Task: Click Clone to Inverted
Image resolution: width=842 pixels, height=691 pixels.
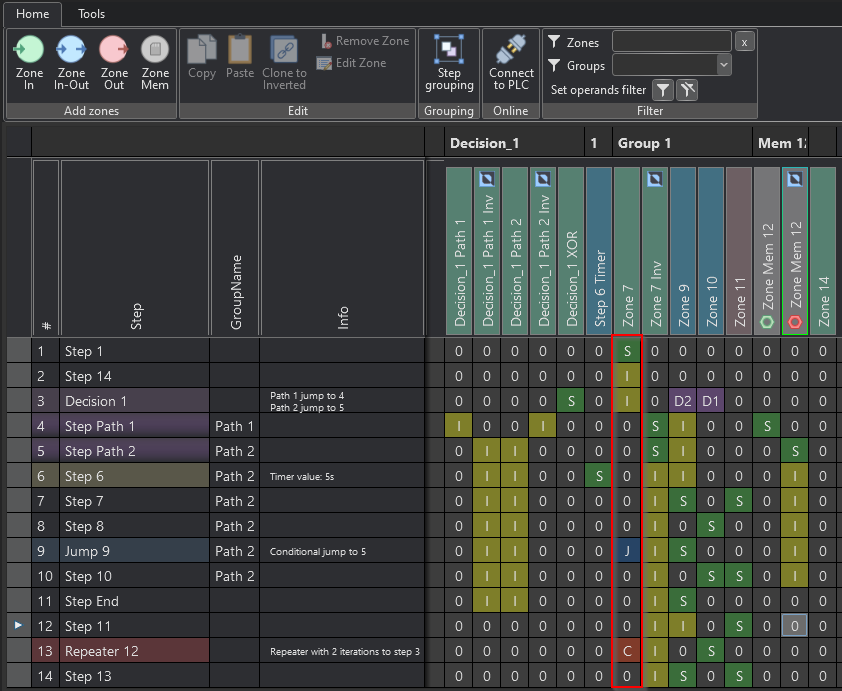Action: tap(284, 63)
